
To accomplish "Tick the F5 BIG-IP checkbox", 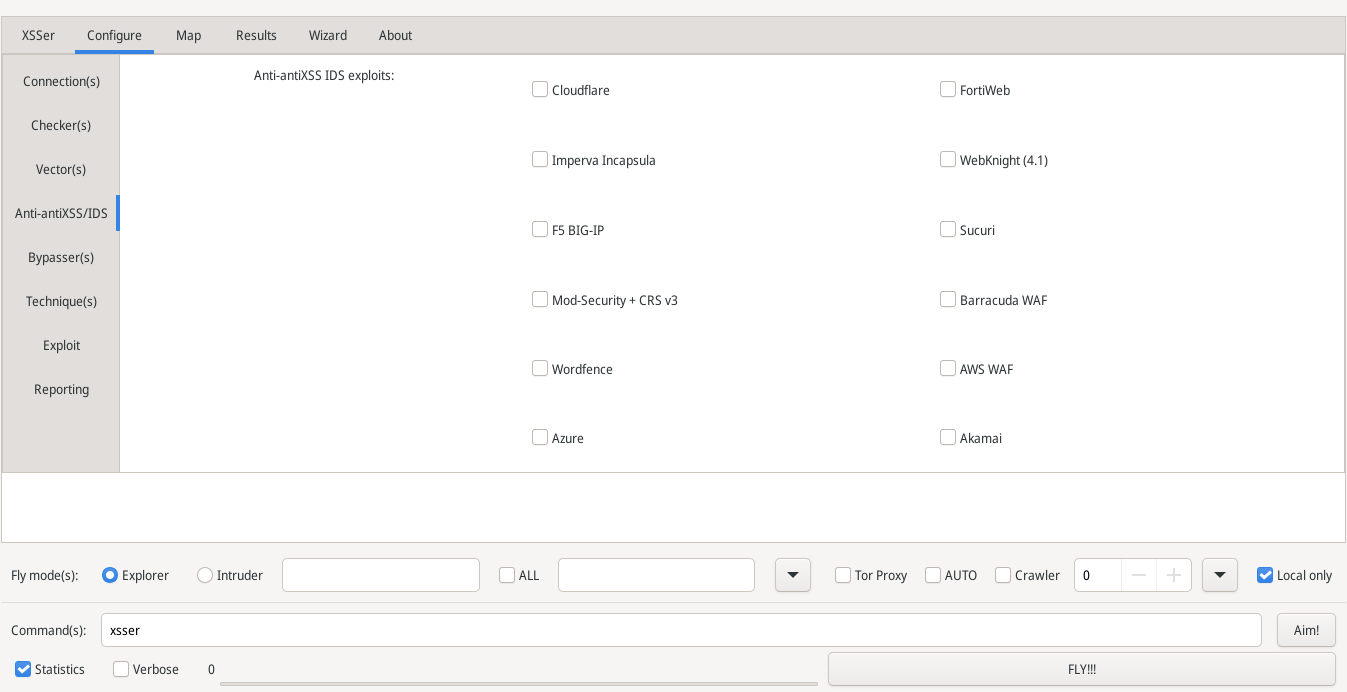I will coord(540,229).
